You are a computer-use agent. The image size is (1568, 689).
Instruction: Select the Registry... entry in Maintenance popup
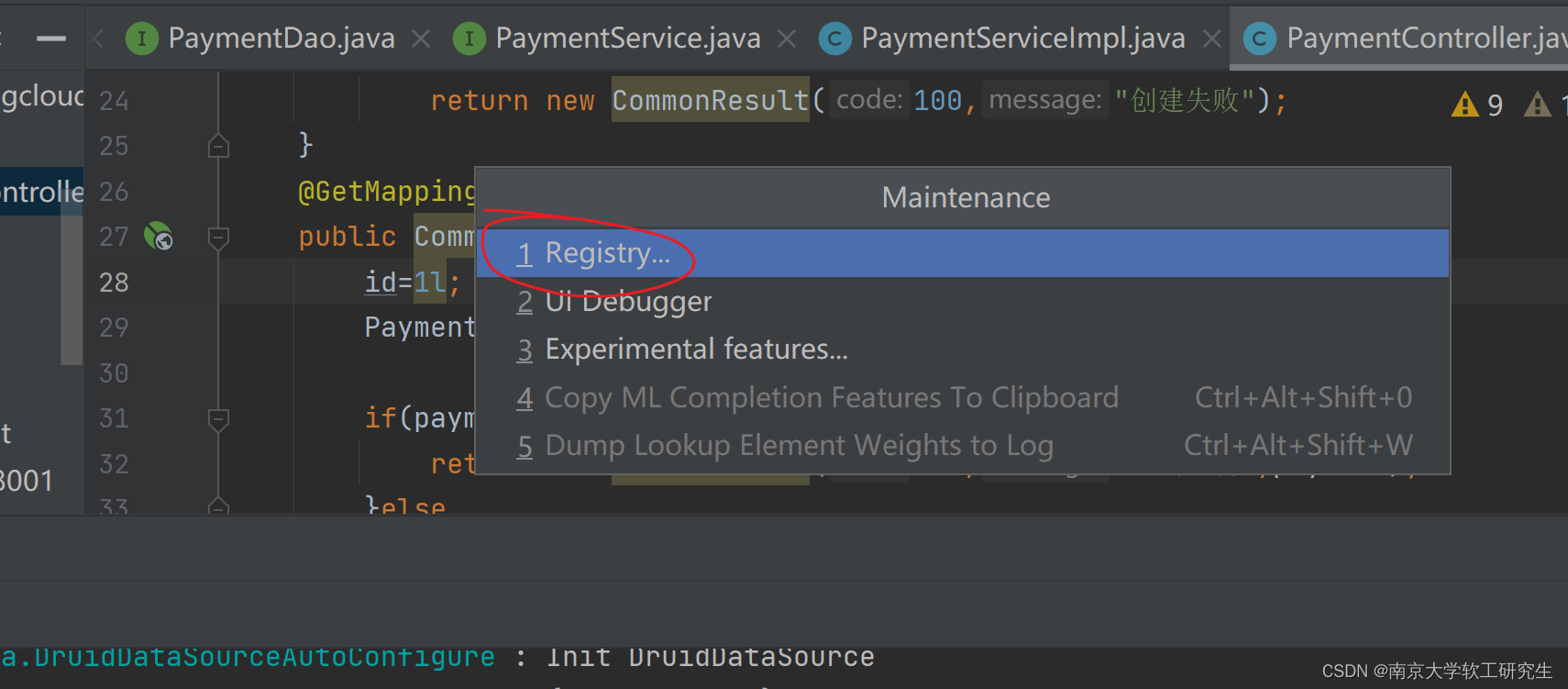coord(963,253)
